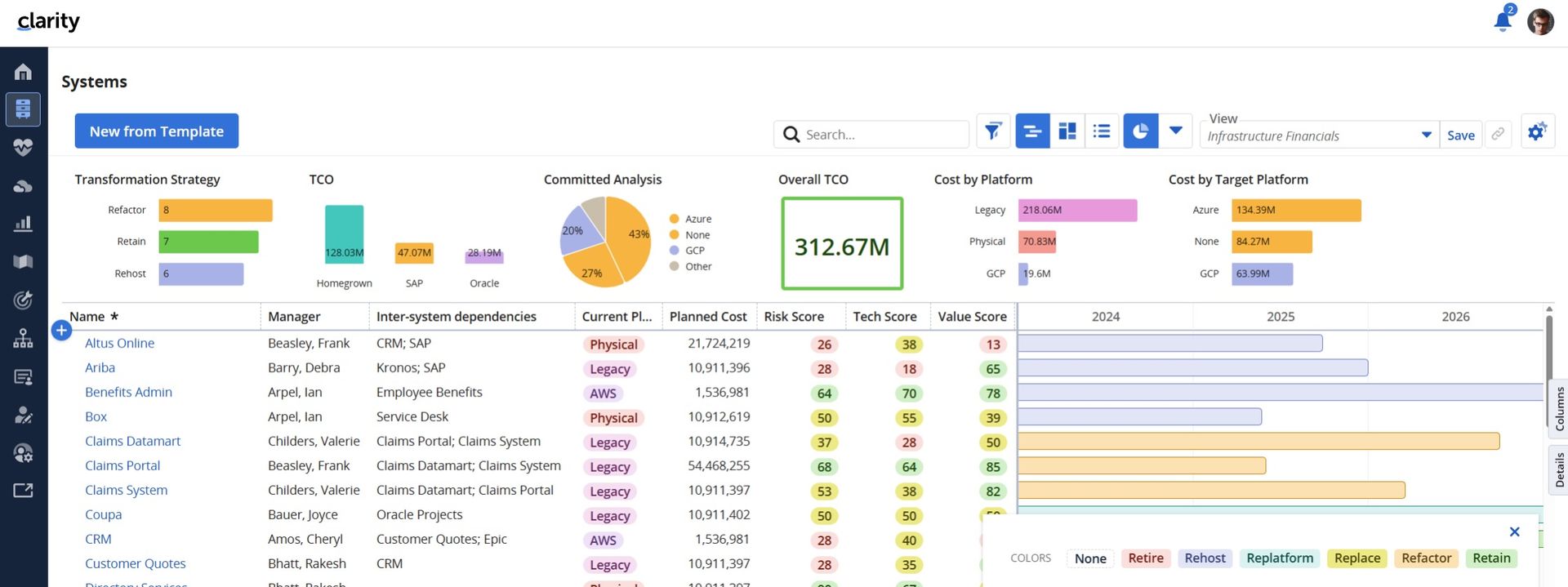Open the grid settings gear icon
Screen dimensions: 1568x587
pyautogui.click(x=1537, y=131)
